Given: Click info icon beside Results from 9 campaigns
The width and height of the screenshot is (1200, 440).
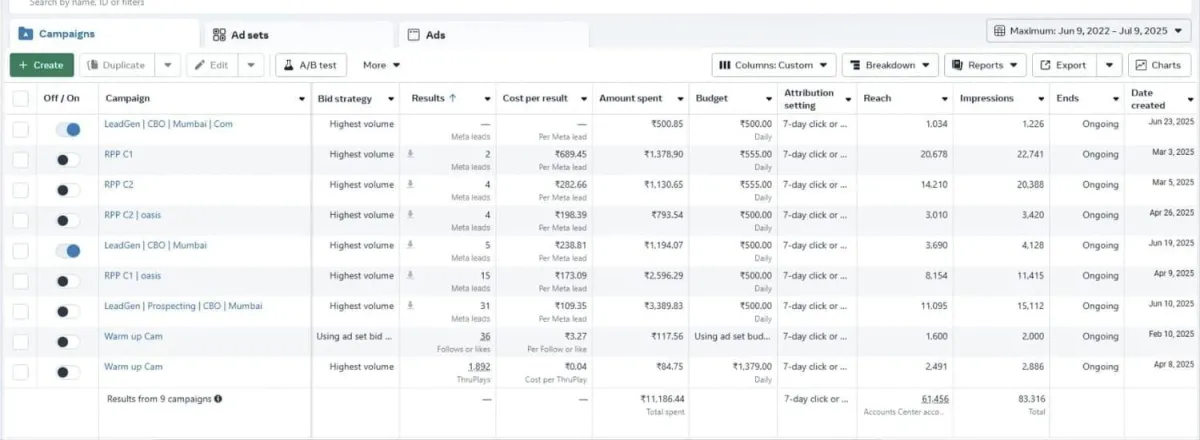Looking at the screenshot, I should click(218, 398).
